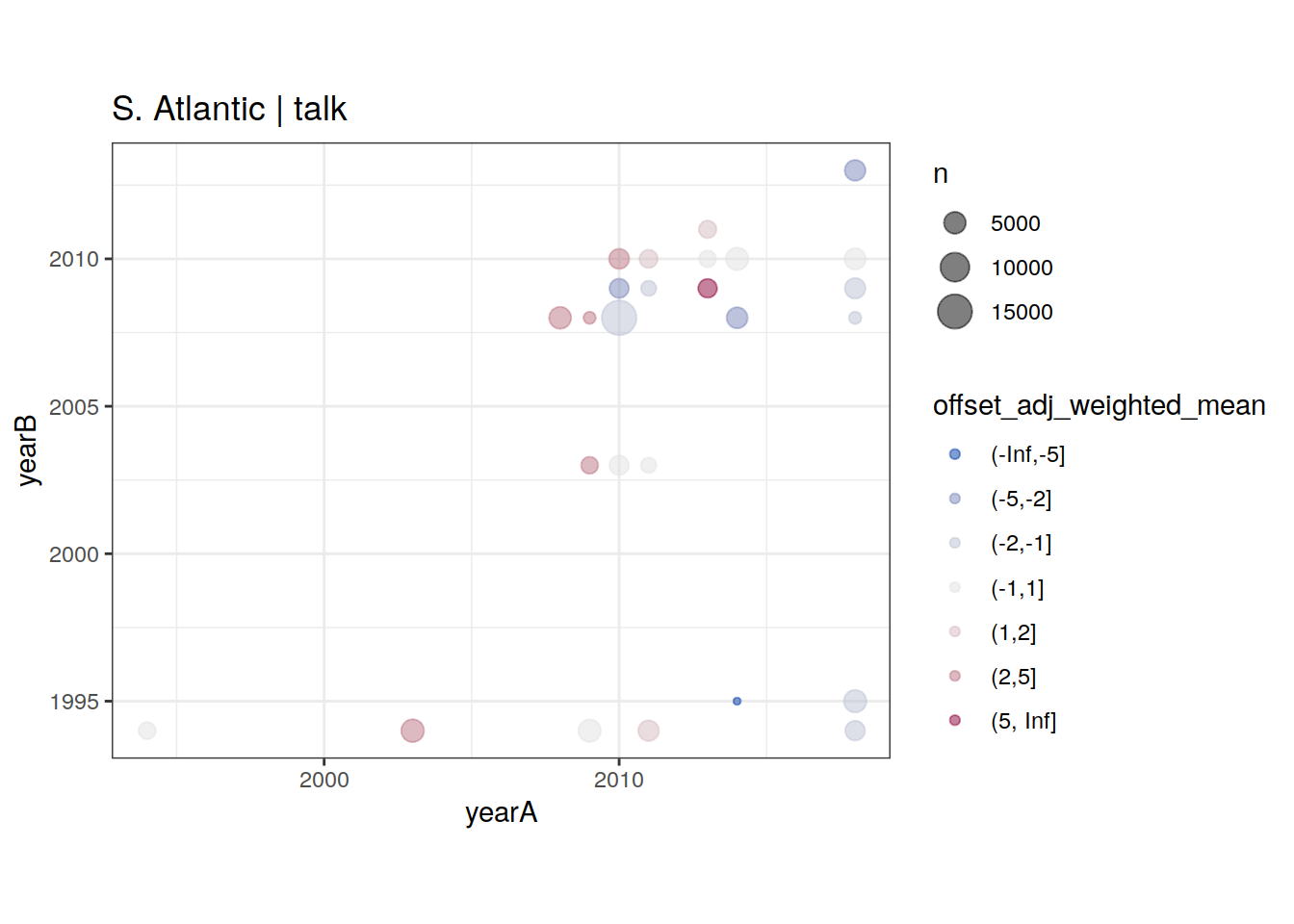1294x924 pixels.
Task: Click the small dark blue data point
Action: 737,702
